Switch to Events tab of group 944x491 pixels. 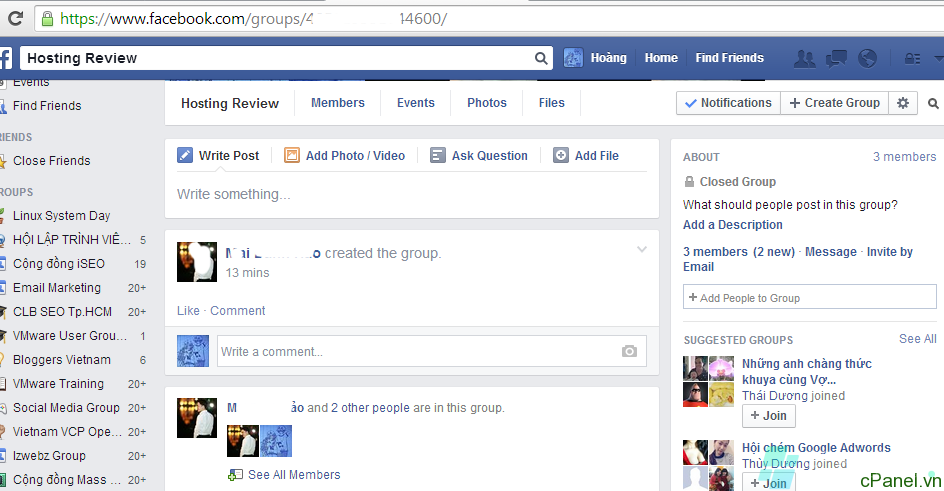[x=415, y=103]
